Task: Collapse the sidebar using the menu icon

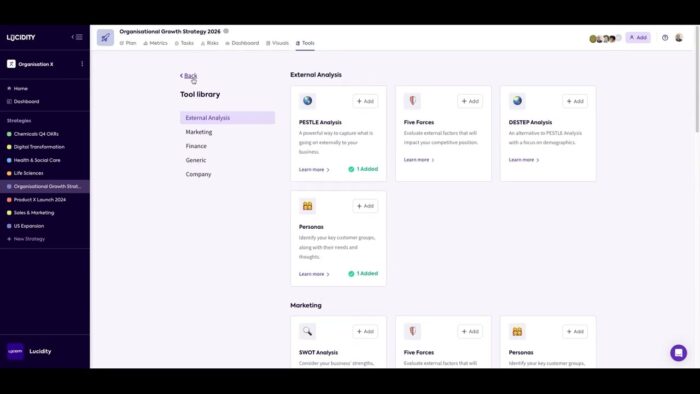Action: click(77, 37)
